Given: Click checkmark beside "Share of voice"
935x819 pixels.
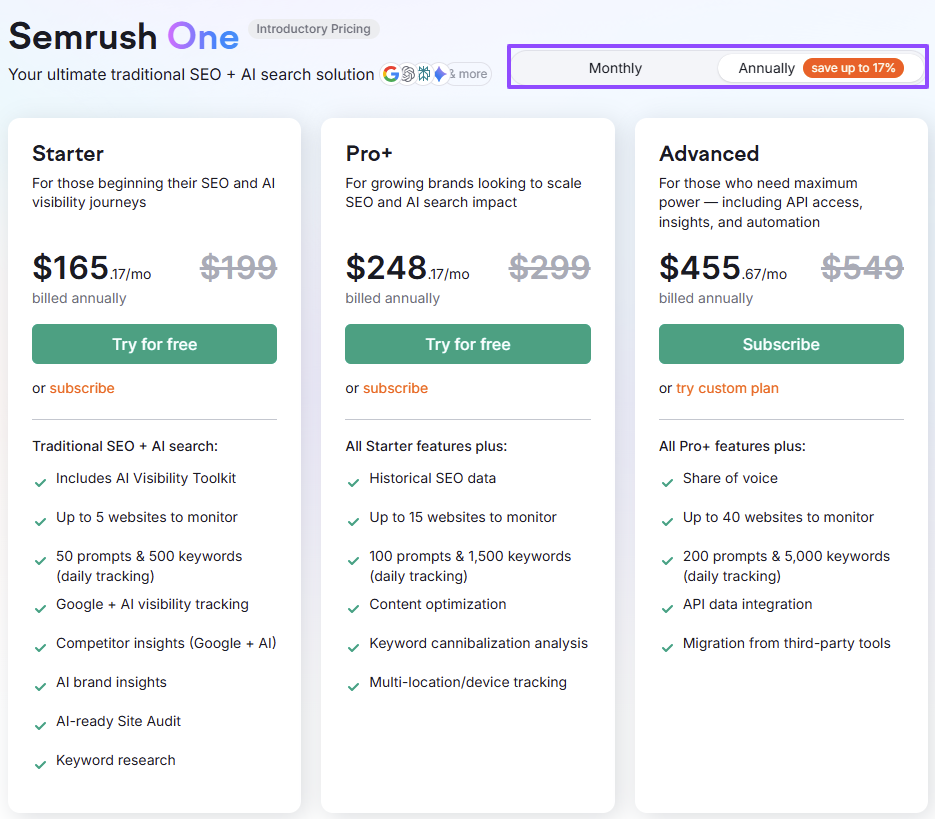Looking at the screenshot, I should click(667, 482).
